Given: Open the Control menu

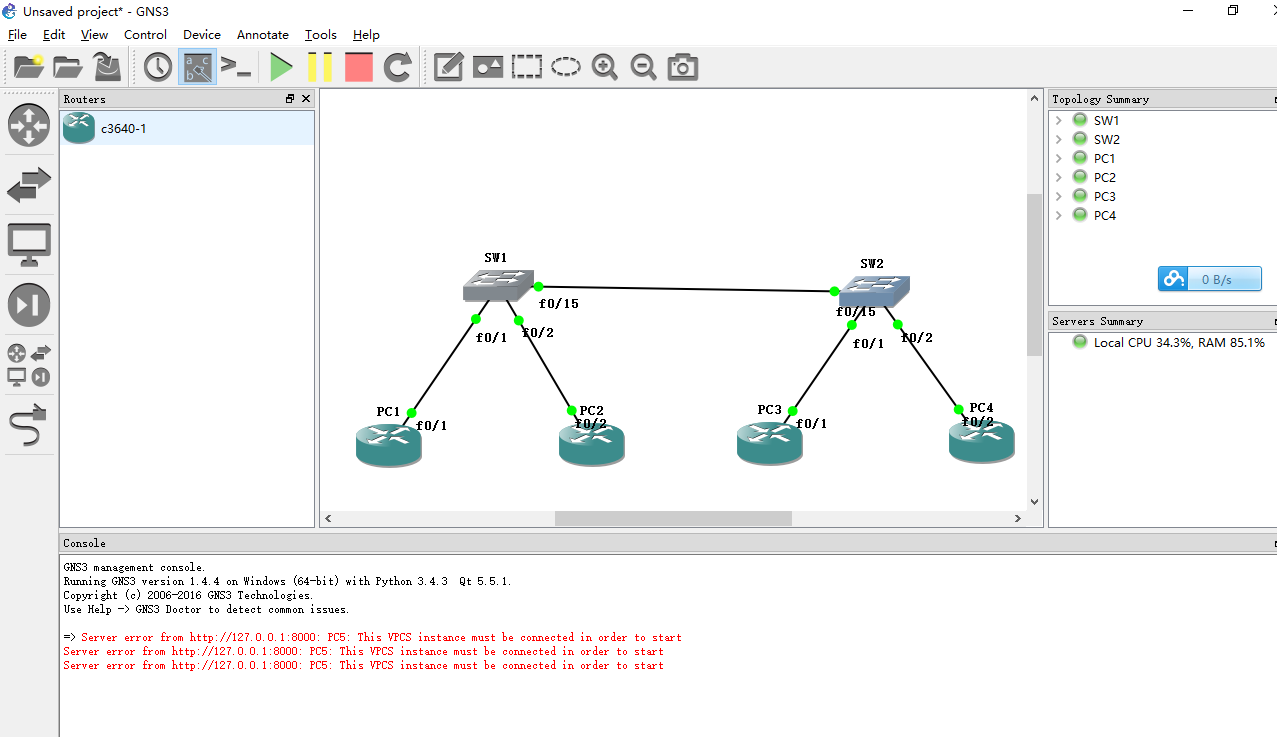Looking at the screenshot, I should pyautogui.click(x=145, y=34).
